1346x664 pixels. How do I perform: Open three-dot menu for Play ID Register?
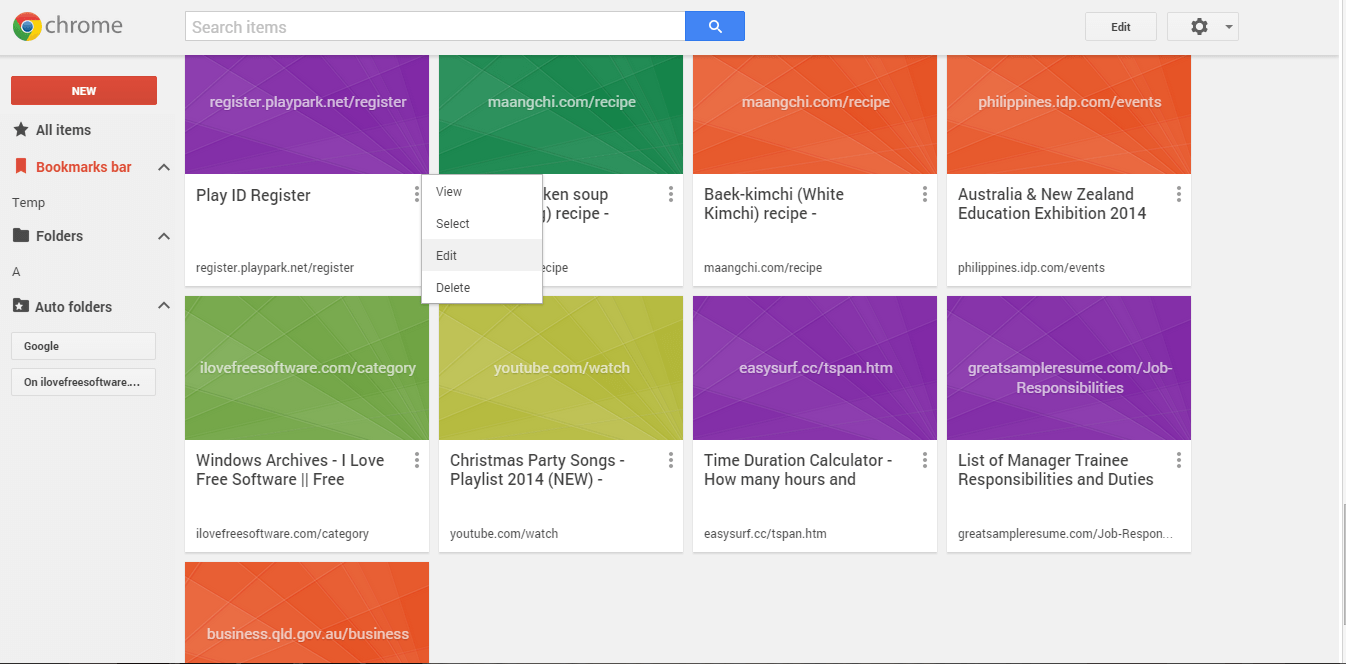click(x=417, y=194)
